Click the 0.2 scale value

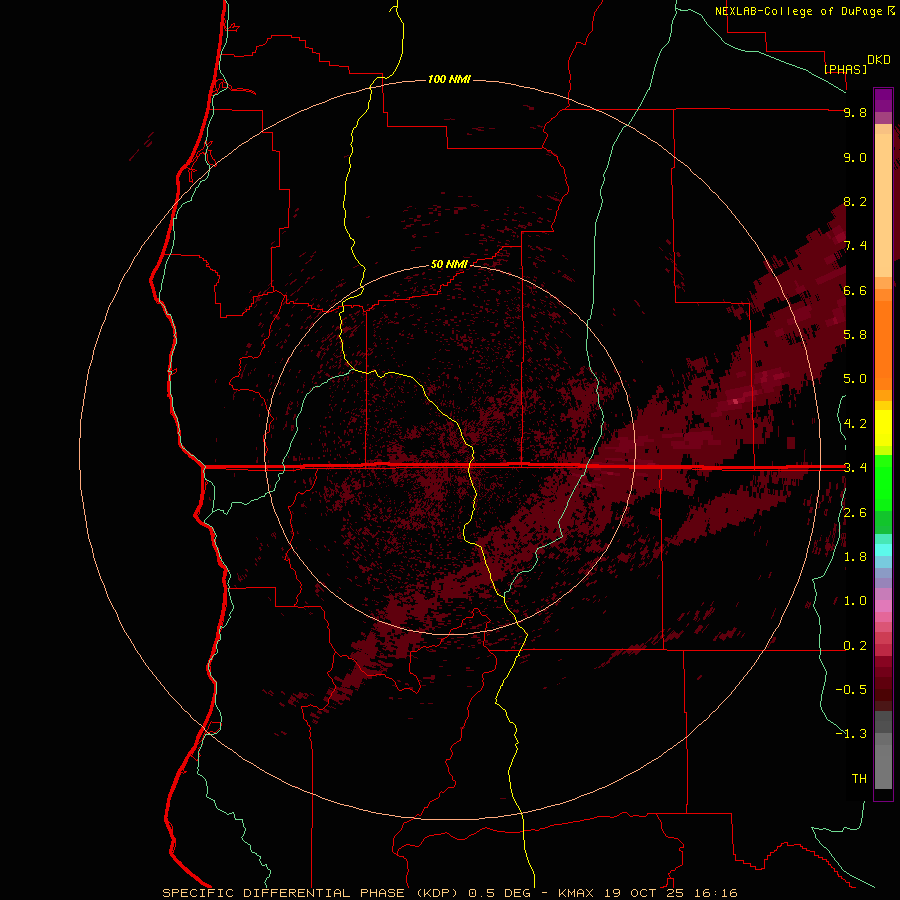[x=855, y=646]
